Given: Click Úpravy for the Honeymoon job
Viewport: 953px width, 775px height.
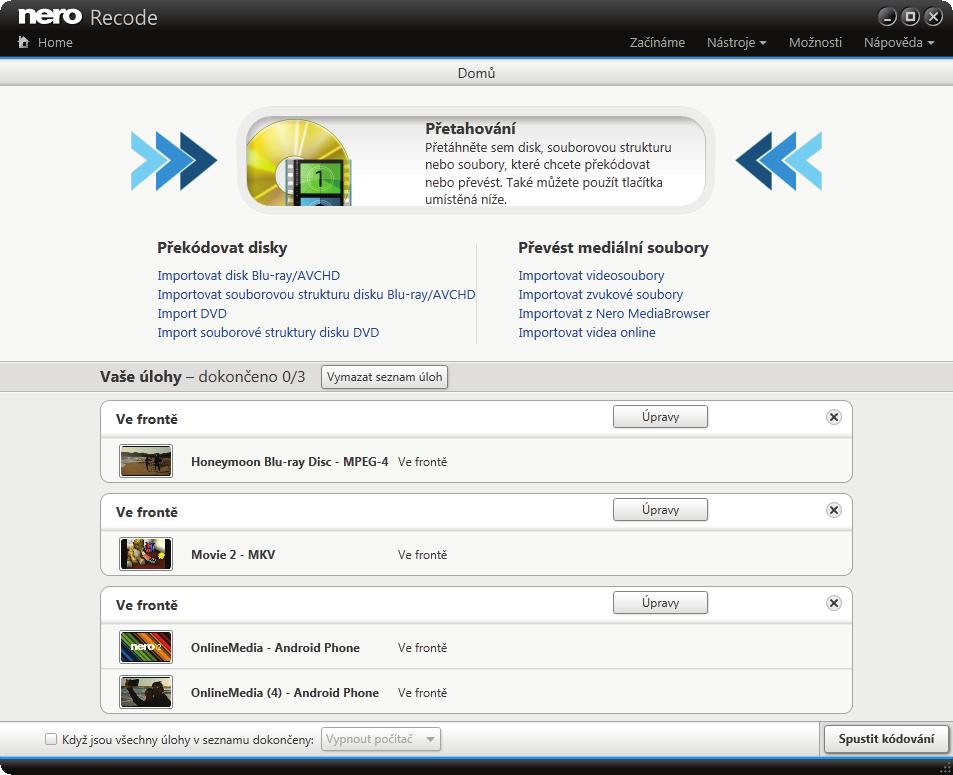Looking at the screenshot, I should pyautogui.click(x=660, y=416).
